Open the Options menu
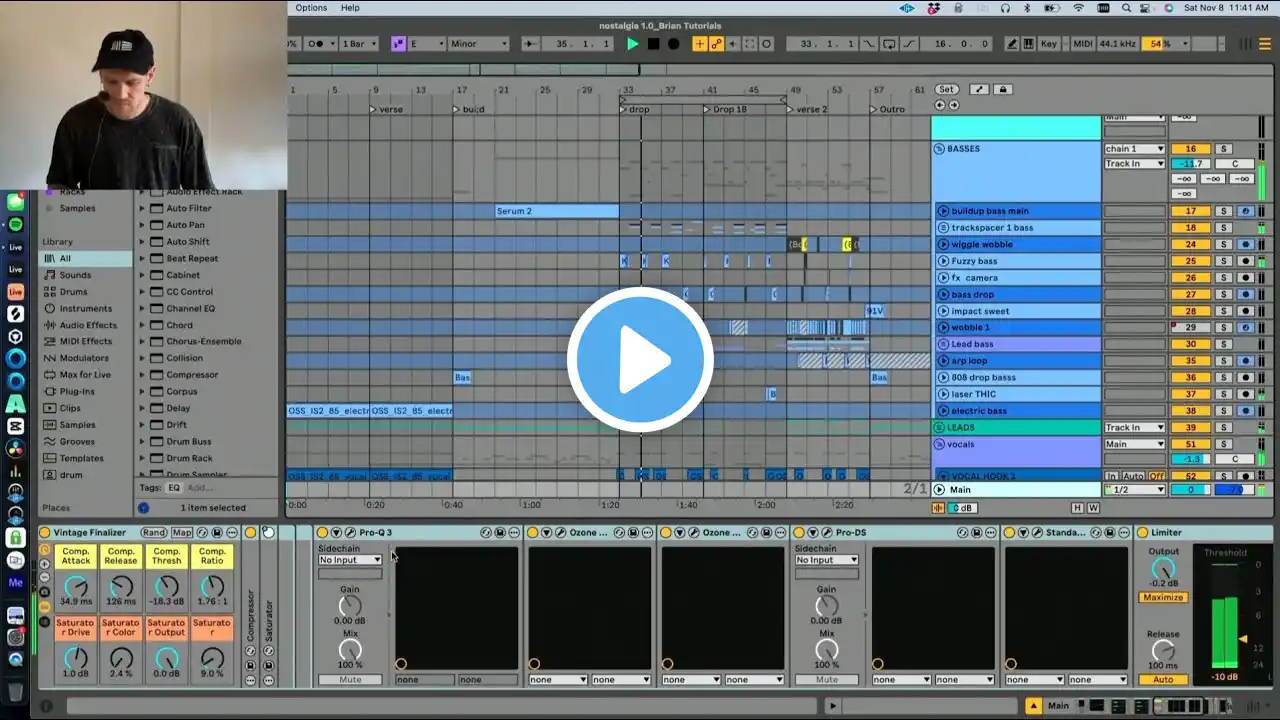Screen dimensions: 1280x720 click(311, 8)
